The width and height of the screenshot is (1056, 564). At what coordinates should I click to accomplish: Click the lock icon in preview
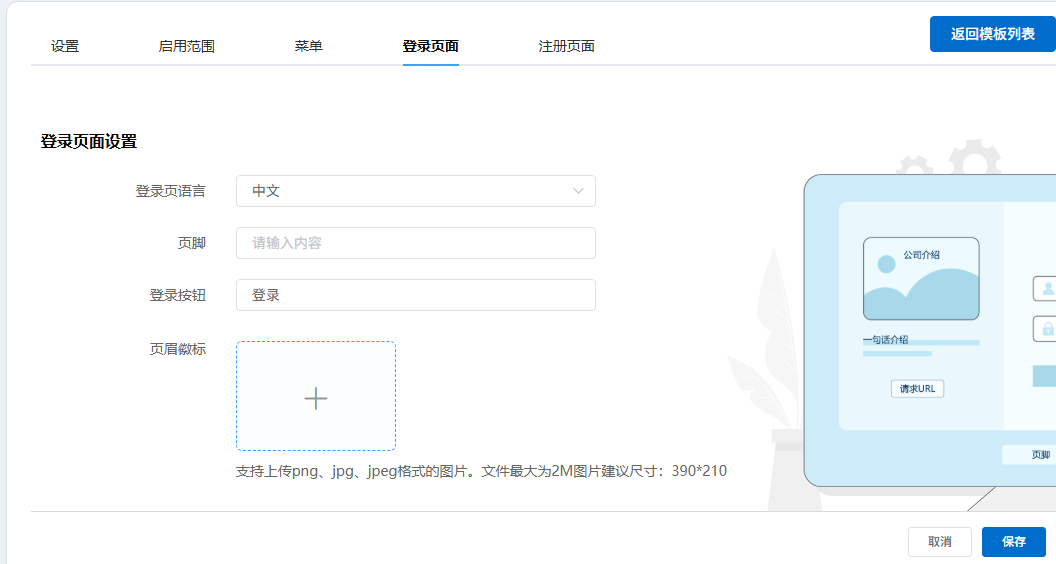pos(1047,329)
